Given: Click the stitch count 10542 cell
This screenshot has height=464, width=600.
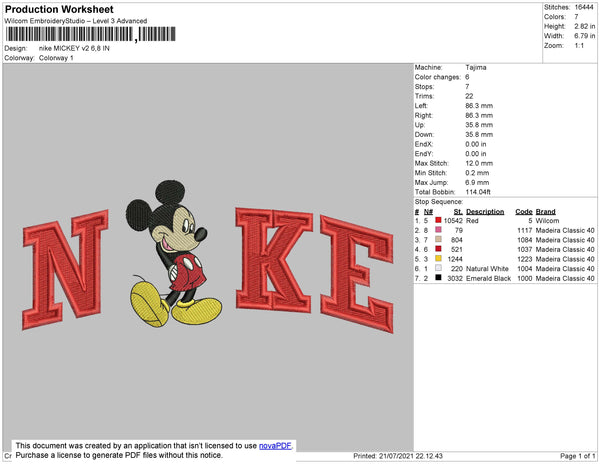Looking at the screenshot, I should coord(453,221).
